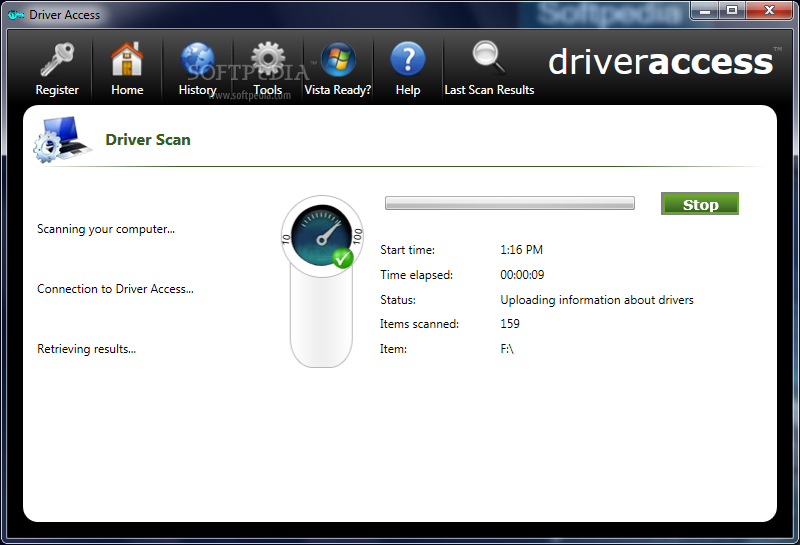Open Help question mark icon
Screen dimensions: 800x545
pyautogui.click(x=408, y=59)
